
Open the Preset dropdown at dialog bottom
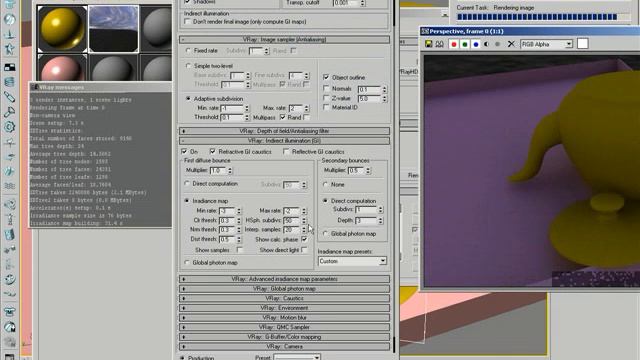pos(297,357)
